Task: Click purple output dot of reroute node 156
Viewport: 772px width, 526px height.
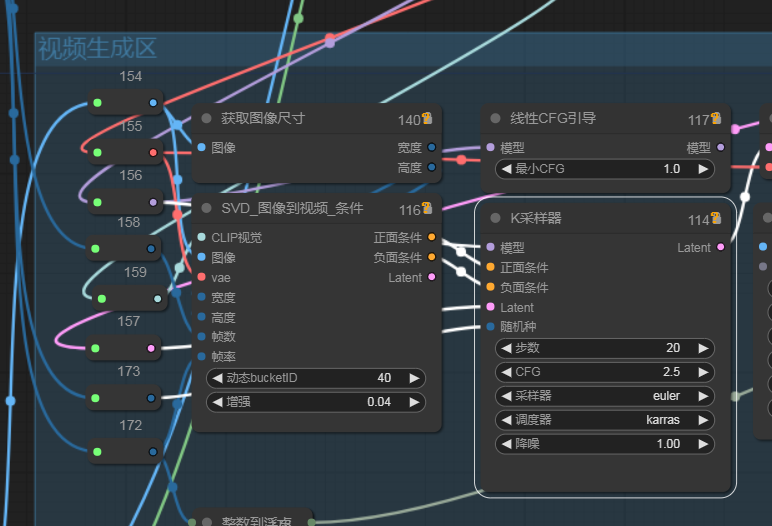Action: click(x=153, y=202)
